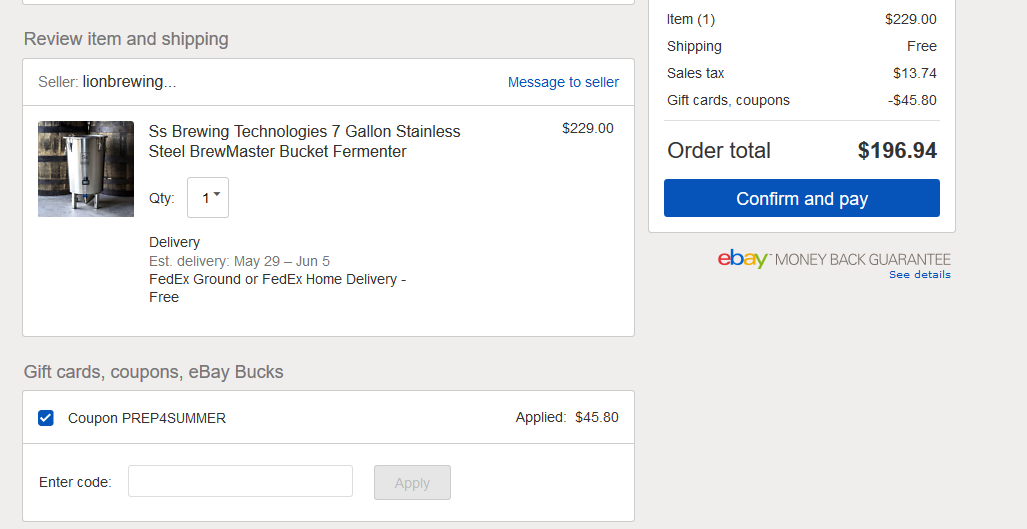This screenshot has width=1027, height=529.
Task: Click the Confirm and pay button
Action: coord(802,198)
